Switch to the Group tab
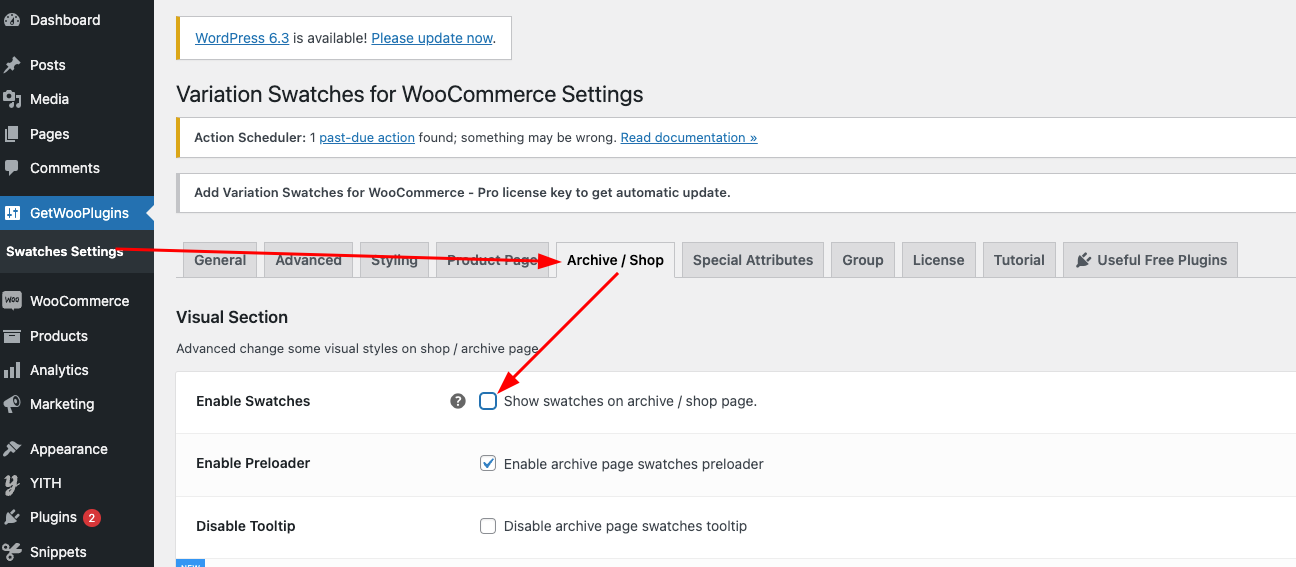Viewport: 1296px width, 567px height. pos(863,260)
